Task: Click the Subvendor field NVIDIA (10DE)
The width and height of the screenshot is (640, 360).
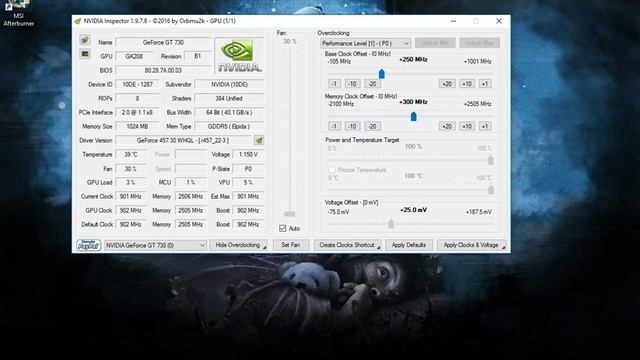Action: click(229, 84)
